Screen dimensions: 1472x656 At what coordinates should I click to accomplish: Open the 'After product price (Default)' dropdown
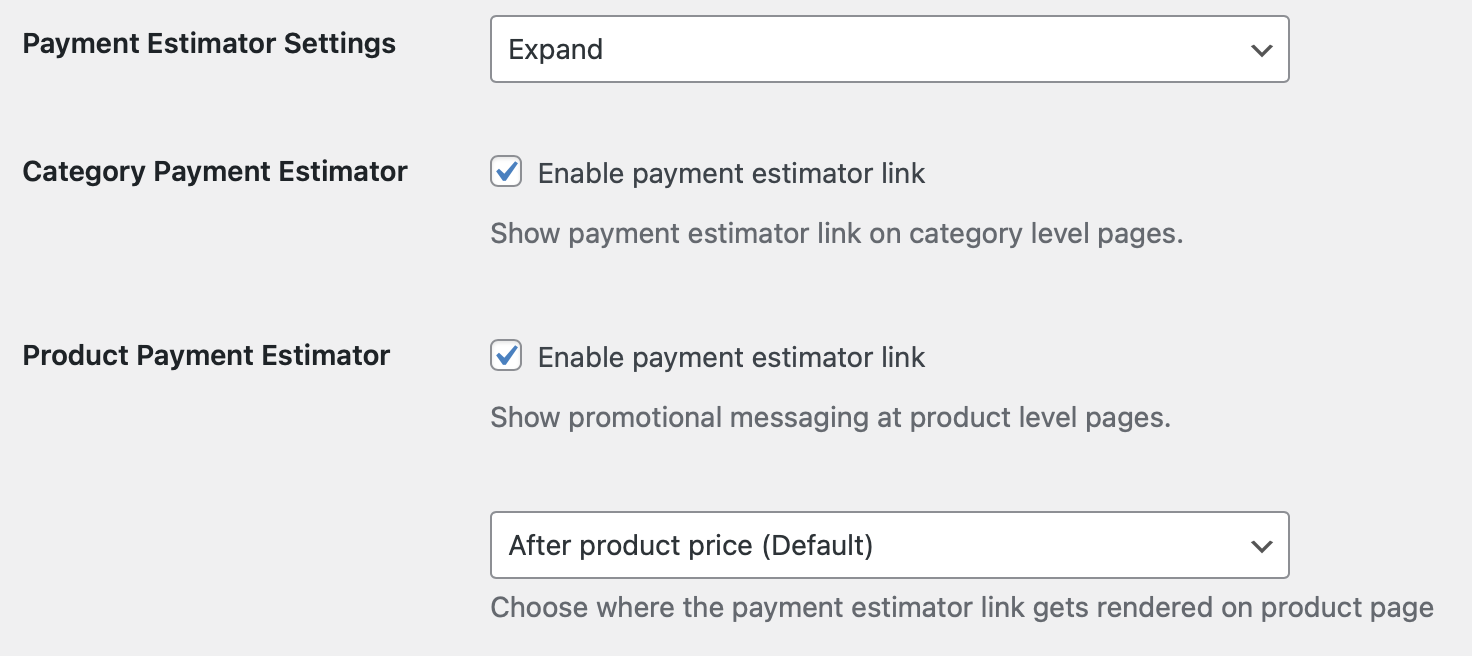(x=888, y=545)
